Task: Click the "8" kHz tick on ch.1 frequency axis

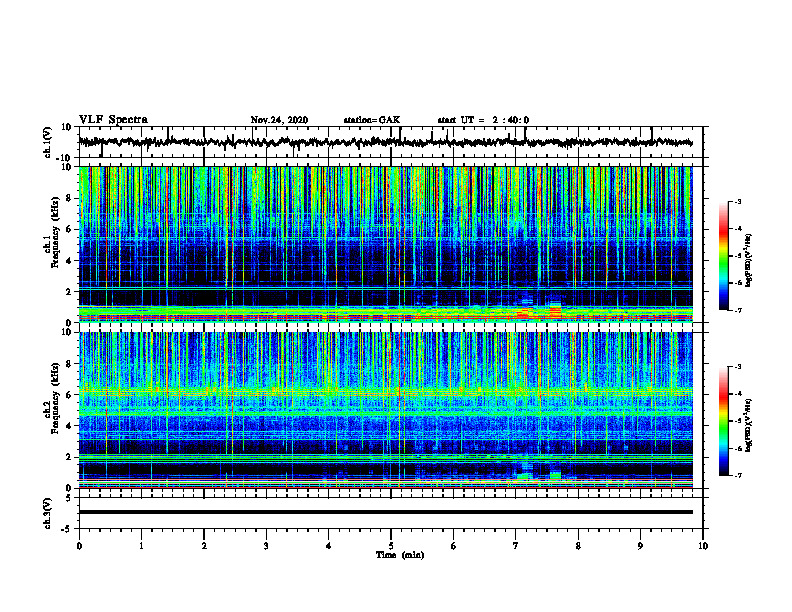Action: (70, 198)
